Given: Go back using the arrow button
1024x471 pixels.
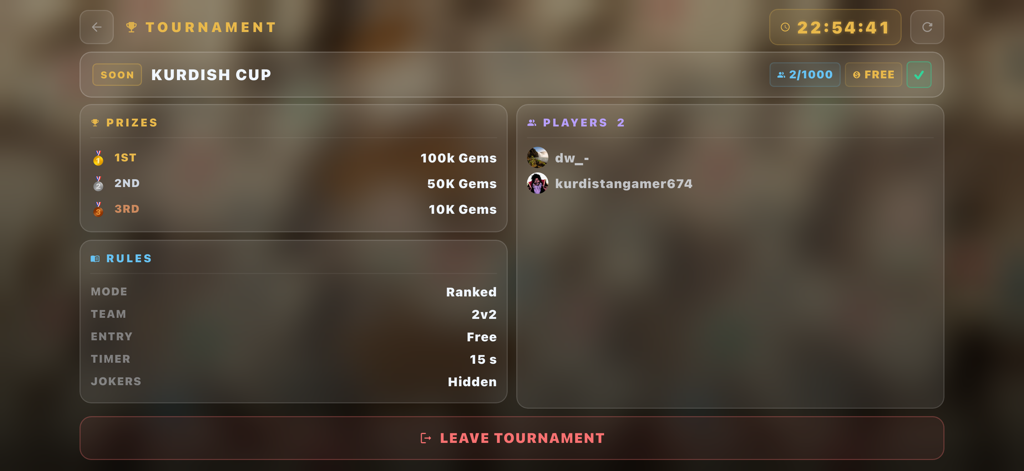Looking at the screenshot, I should click(x=97, y=27).
